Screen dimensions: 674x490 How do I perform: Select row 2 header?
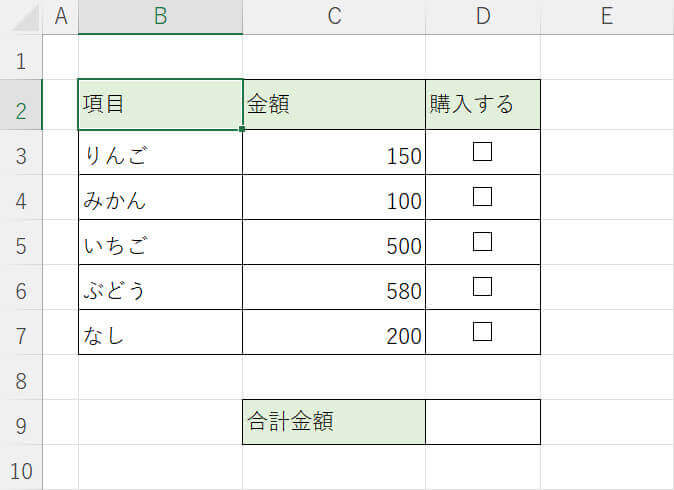(x=21, y=106)
